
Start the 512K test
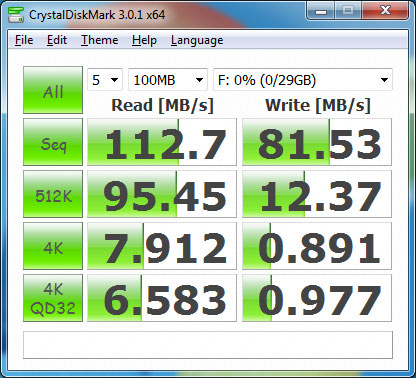pos(53,194)
